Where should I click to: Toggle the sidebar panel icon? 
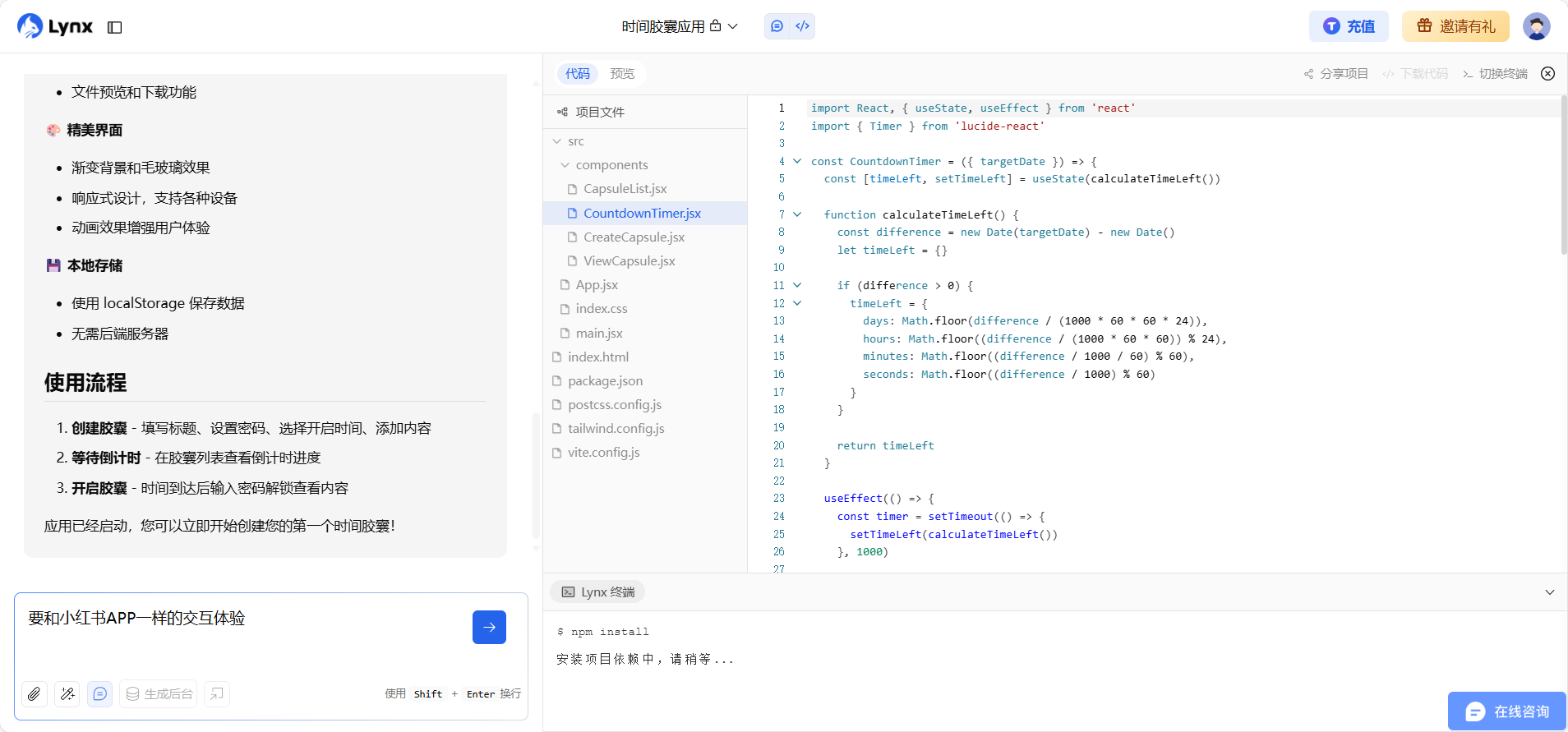point(115,27)
